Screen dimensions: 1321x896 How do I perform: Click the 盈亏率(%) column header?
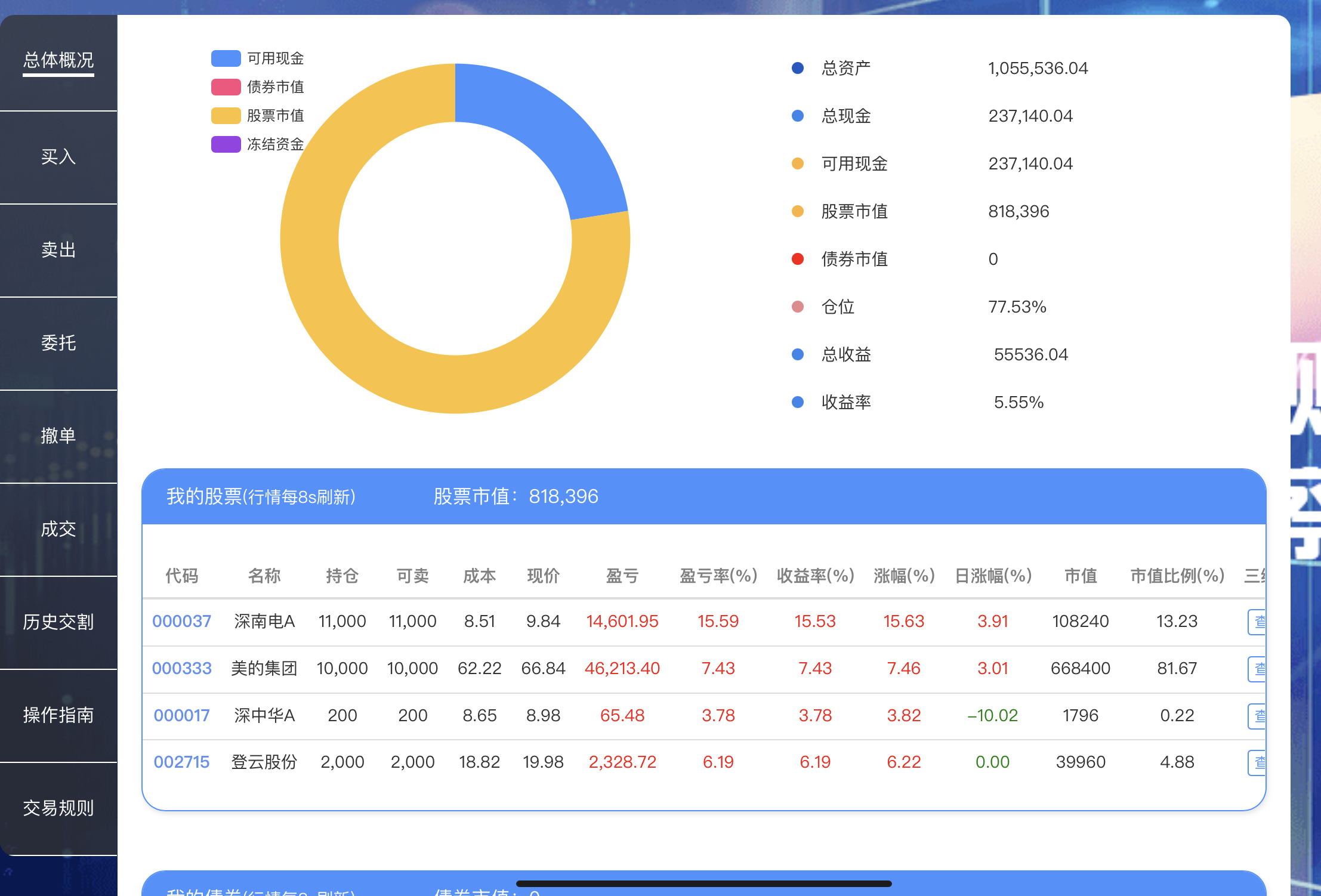pyautogui.click(x=718, y=576)
